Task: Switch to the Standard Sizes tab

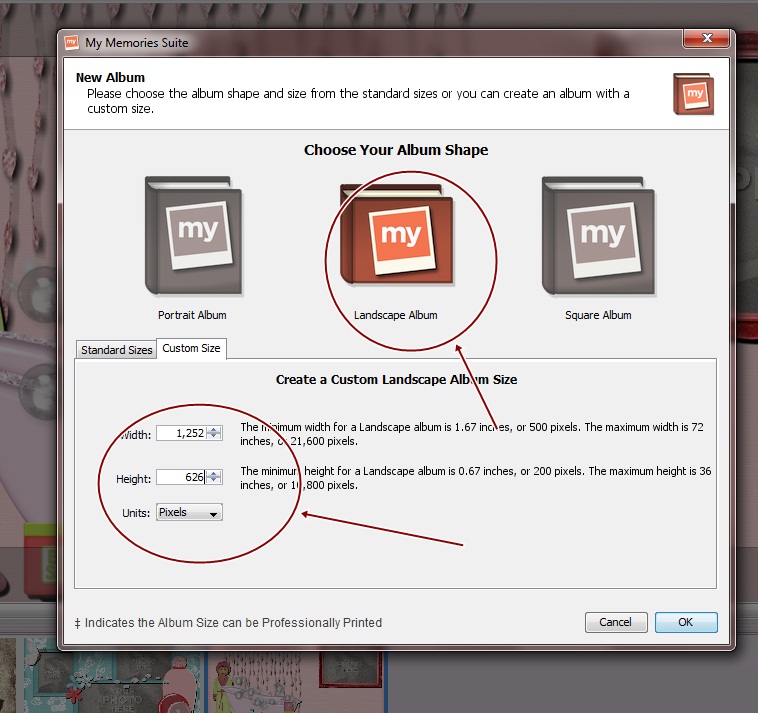Action: pos(117,350)
